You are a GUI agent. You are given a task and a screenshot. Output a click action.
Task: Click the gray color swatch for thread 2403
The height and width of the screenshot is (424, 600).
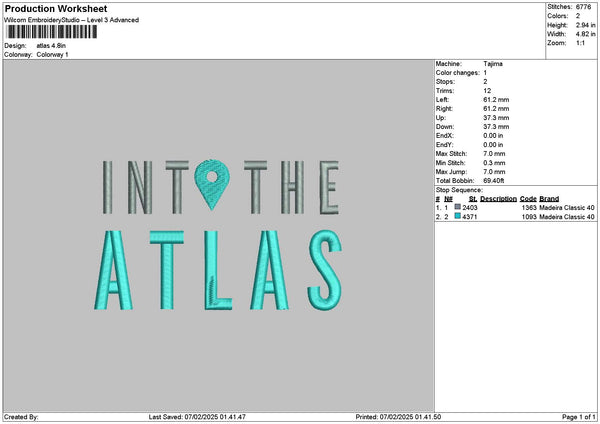point(457,207)
